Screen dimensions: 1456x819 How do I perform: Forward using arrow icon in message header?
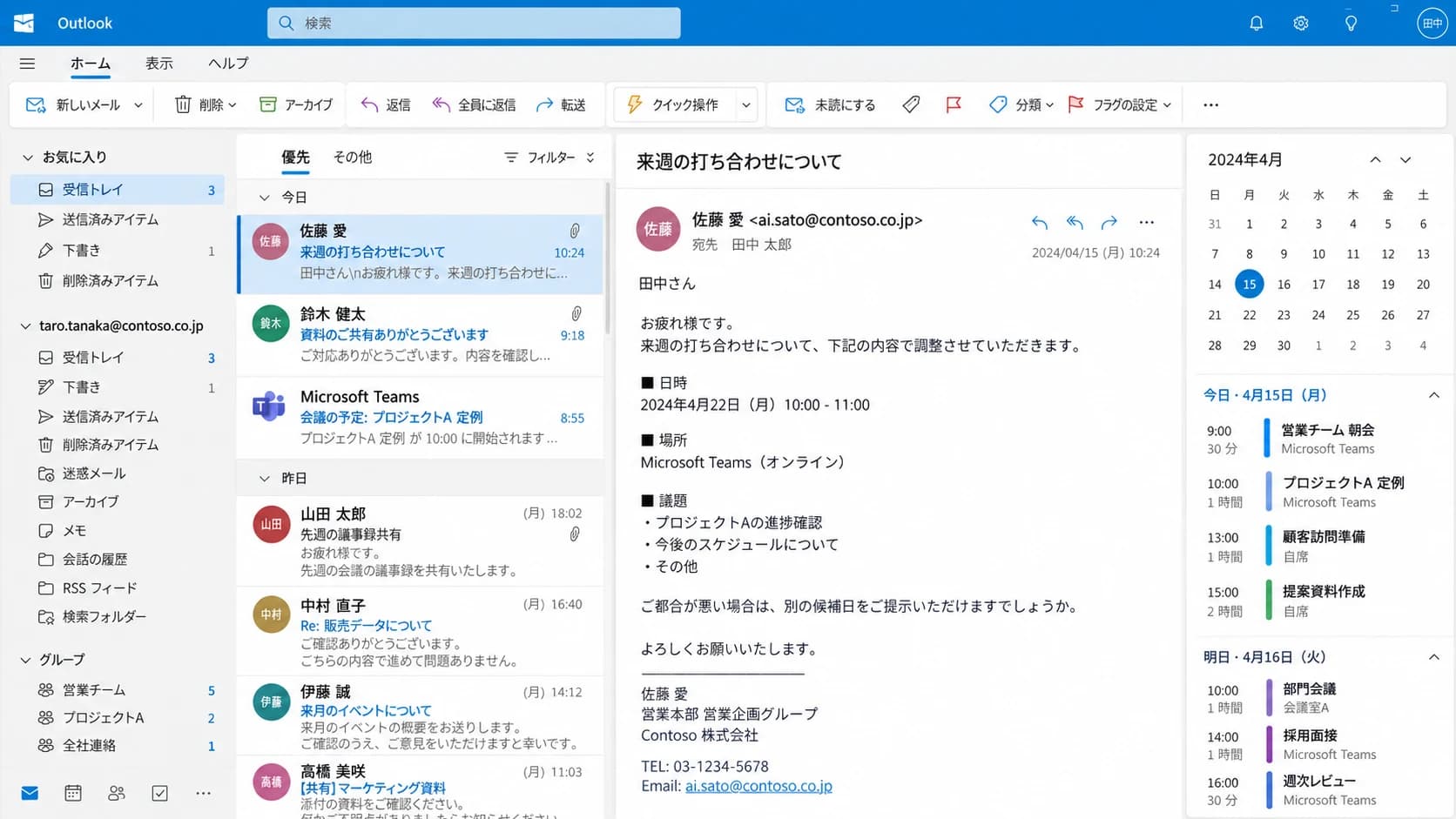click(1109, 223)
